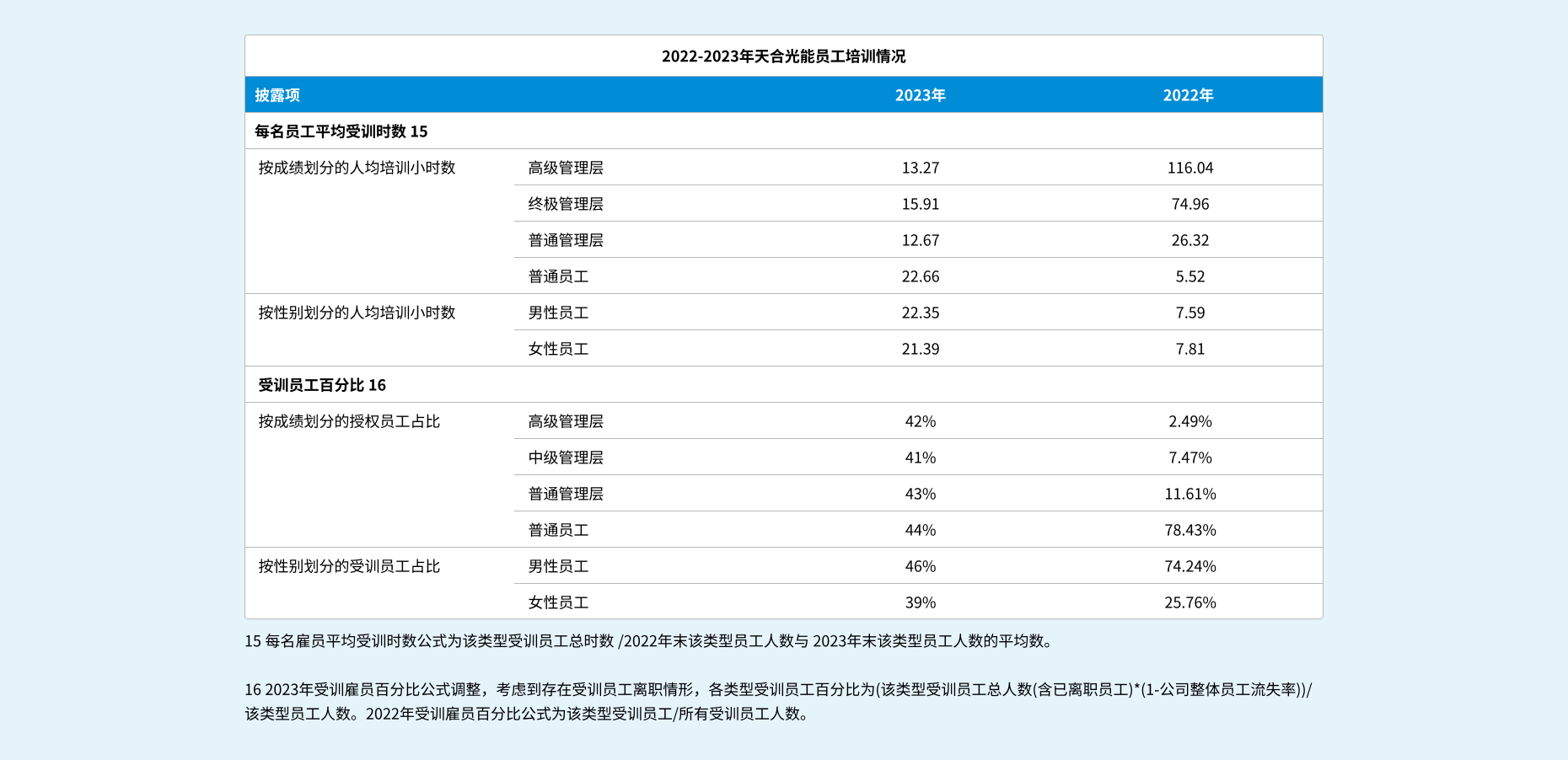This screenshot has width=1568, height=760.
Task: Click the 按成绩划分的人均培训小时数 row label
Action: [x=357, y=168]
